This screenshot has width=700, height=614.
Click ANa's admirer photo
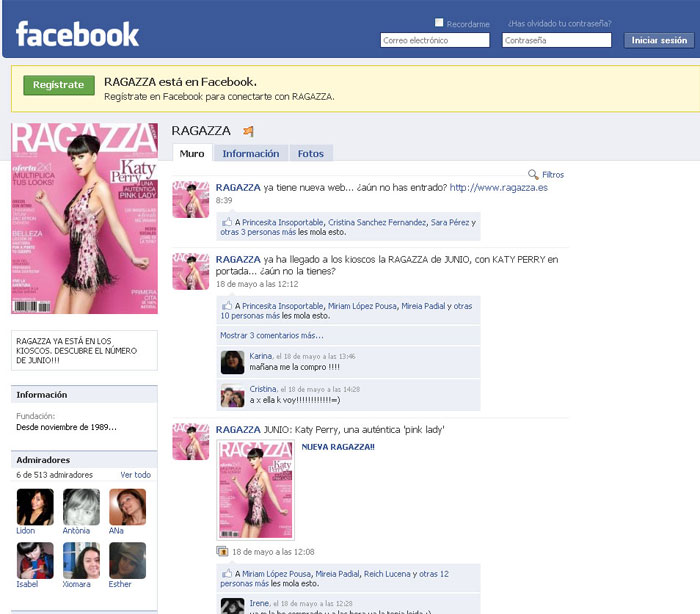click(x=128, y=507)
